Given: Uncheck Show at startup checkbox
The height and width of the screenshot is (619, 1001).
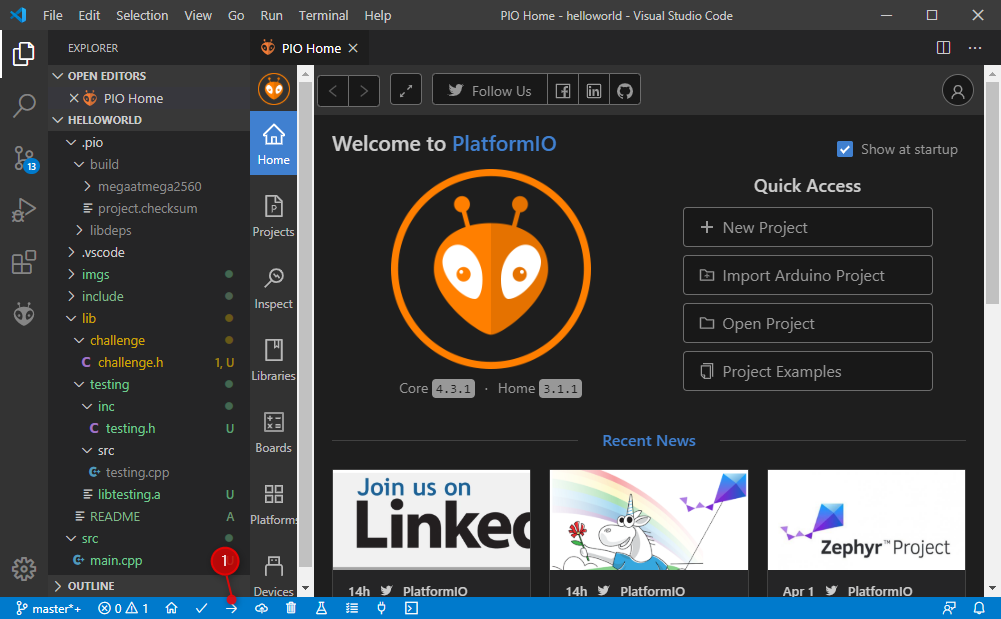Looking at the screenshot, I should (x=845, y=149).
